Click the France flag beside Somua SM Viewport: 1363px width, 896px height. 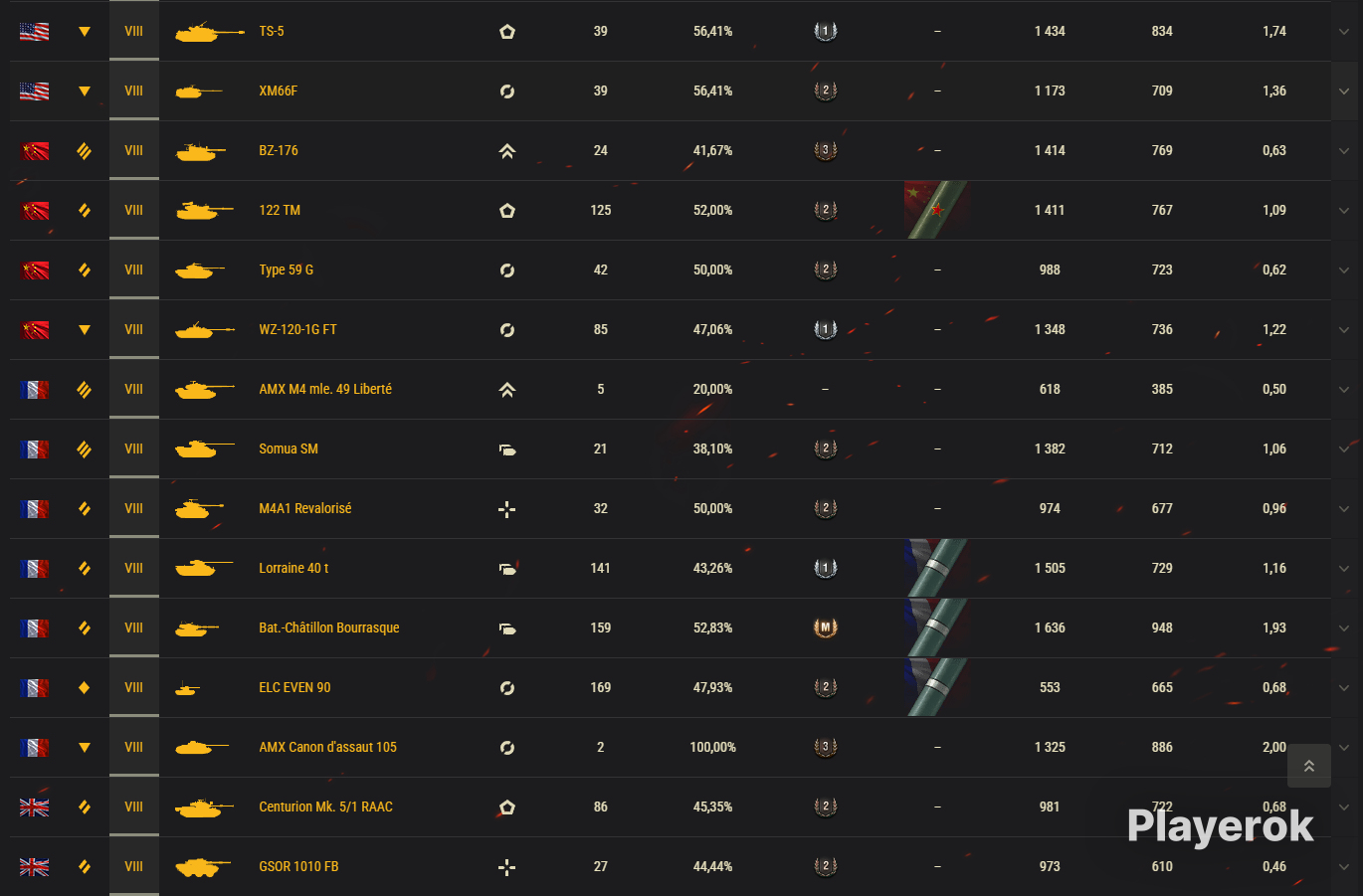(x=34, y=449)
